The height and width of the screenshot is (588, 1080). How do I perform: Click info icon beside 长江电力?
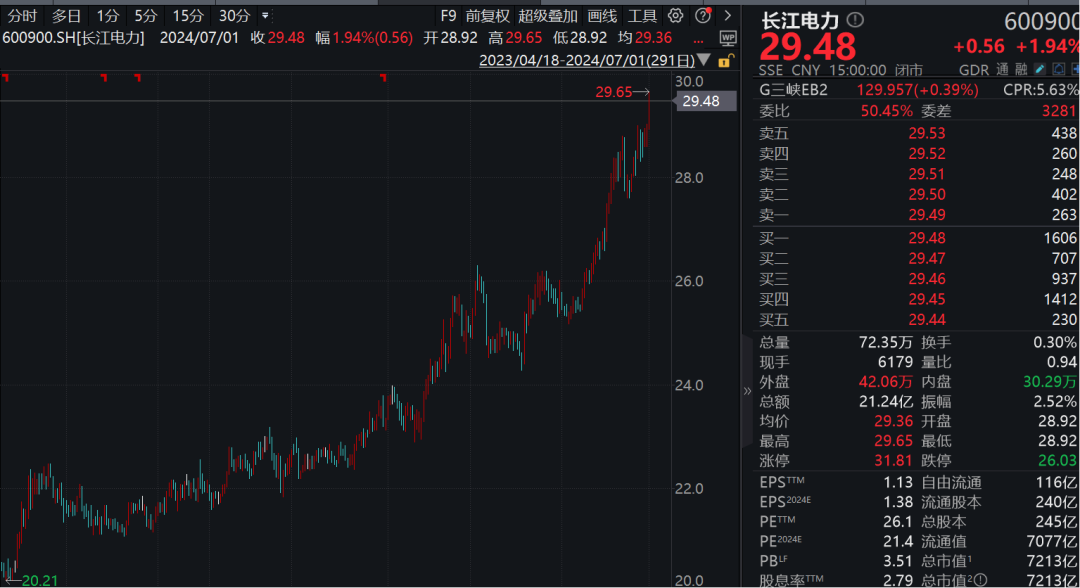(855, 20)
